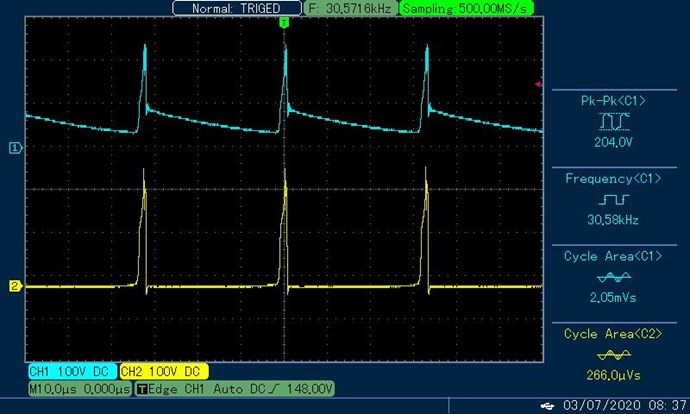Click the Pk-Pk waveform icon
The image size is (690, 414).
(613, 121)
